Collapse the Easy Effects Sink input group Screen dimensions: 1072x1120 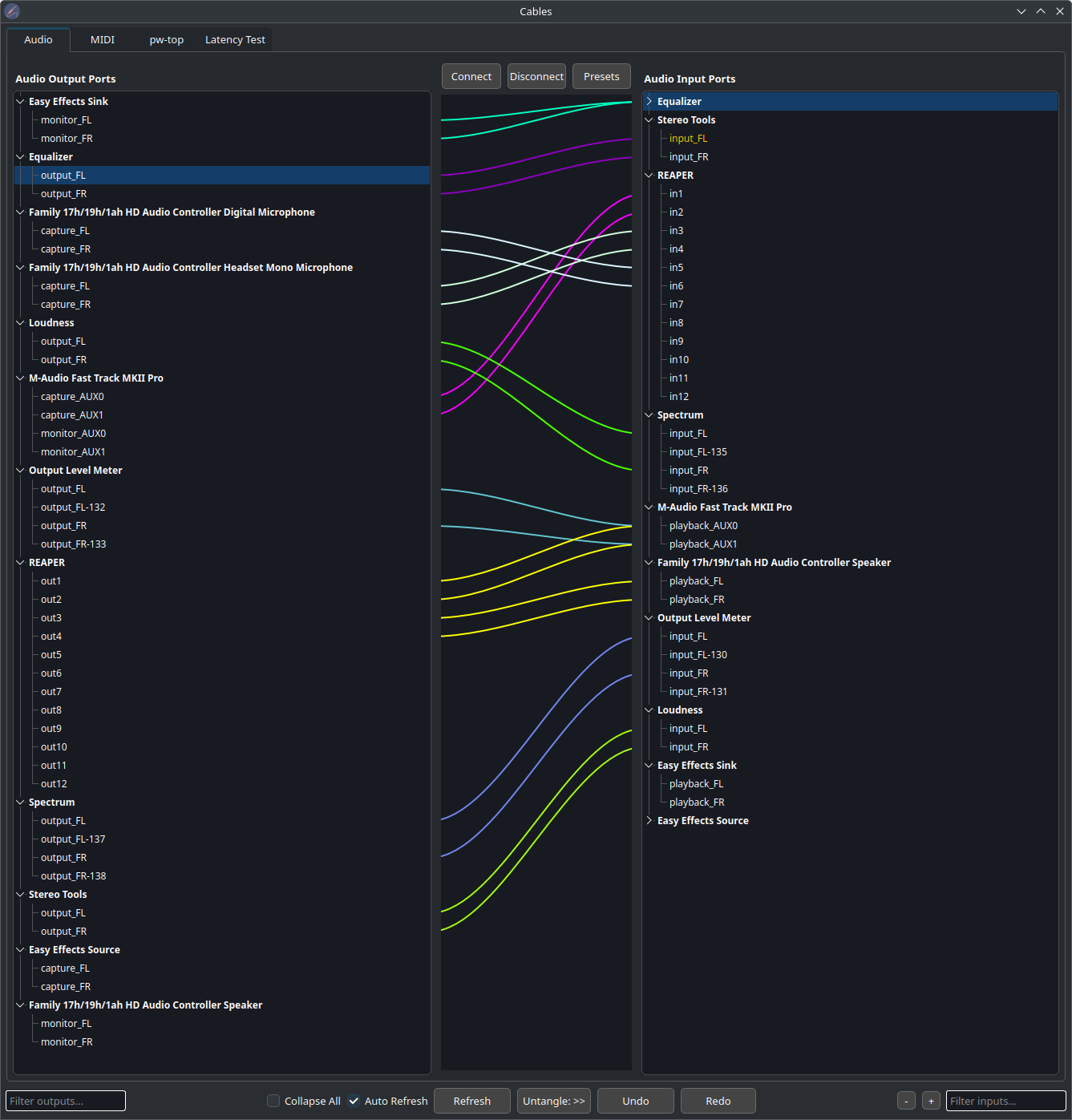pos(649,766)
